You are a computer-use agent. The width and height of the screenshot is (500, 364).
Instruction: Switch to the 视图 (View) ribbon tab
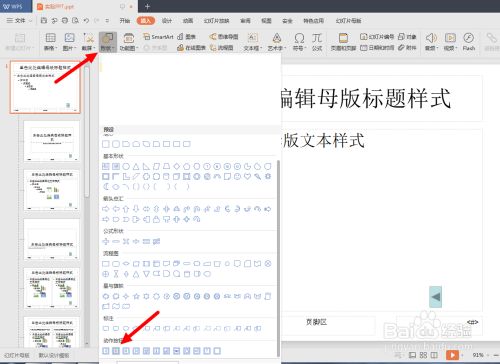click(266, 21)
